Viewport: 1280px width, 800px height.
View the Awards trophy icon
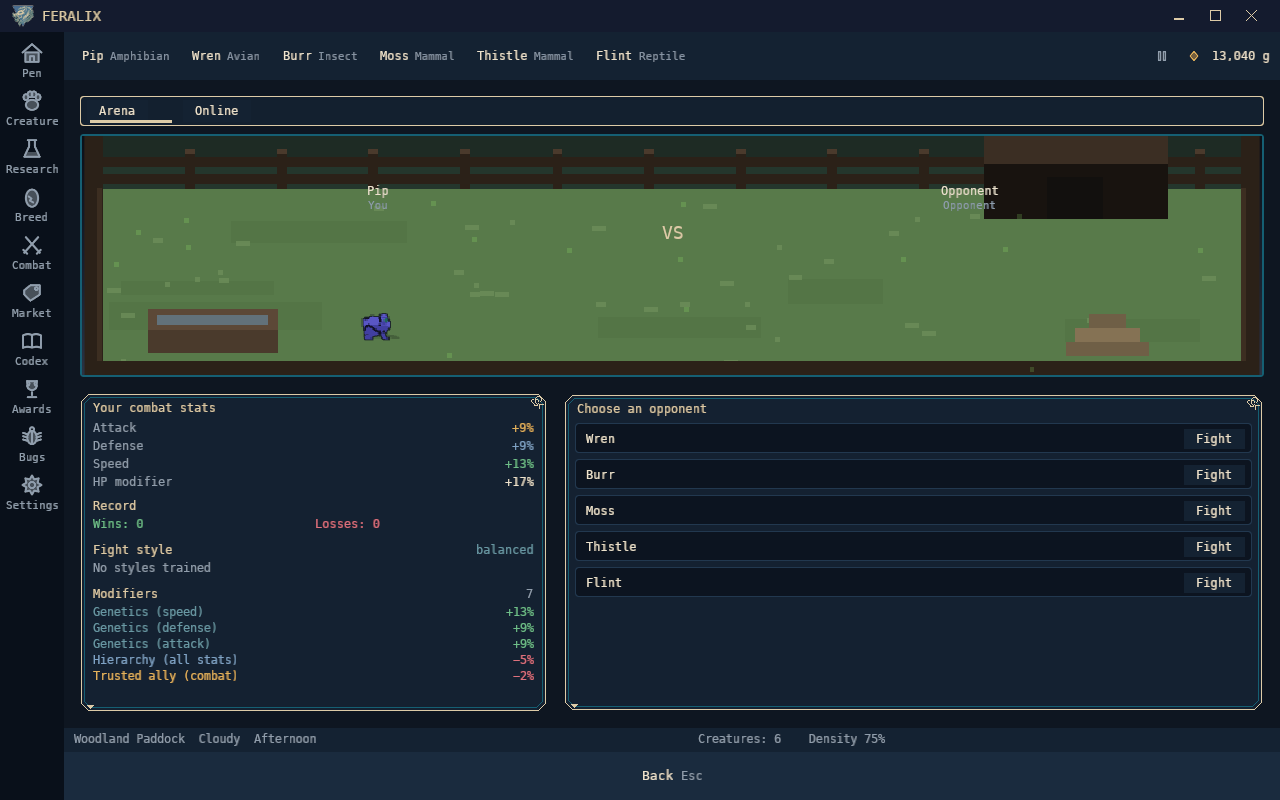[x=32, y=396]
